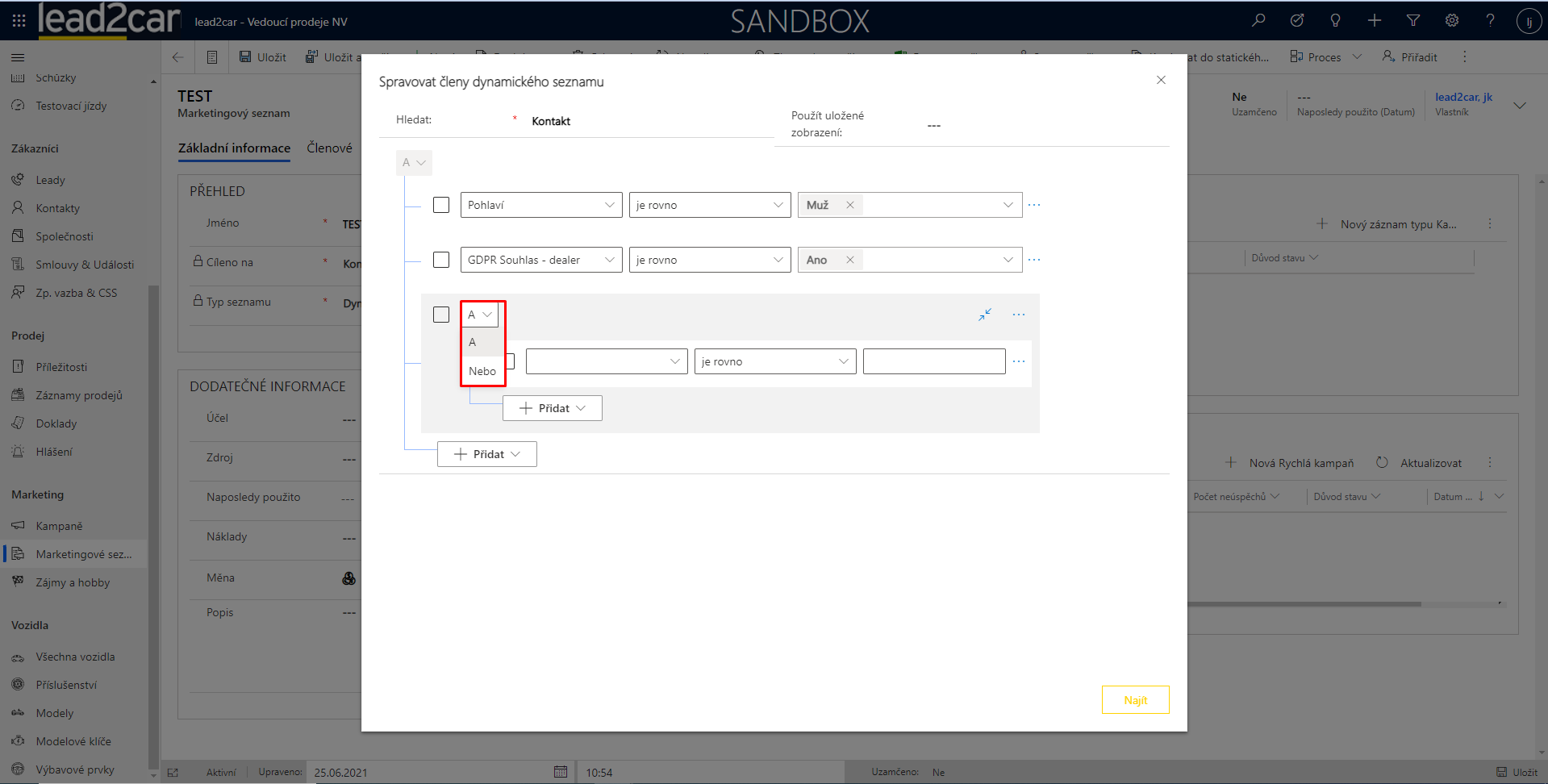Screen dimensions: 1548x784
Task: Click the search magnifier icon in header
Action: [1258, 21]
